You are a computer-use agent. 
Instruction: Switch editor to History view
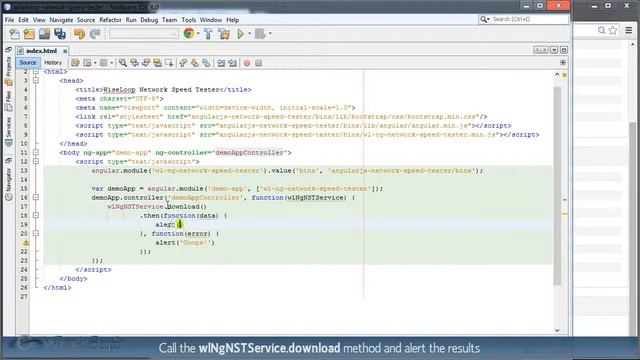pos(53,62)
